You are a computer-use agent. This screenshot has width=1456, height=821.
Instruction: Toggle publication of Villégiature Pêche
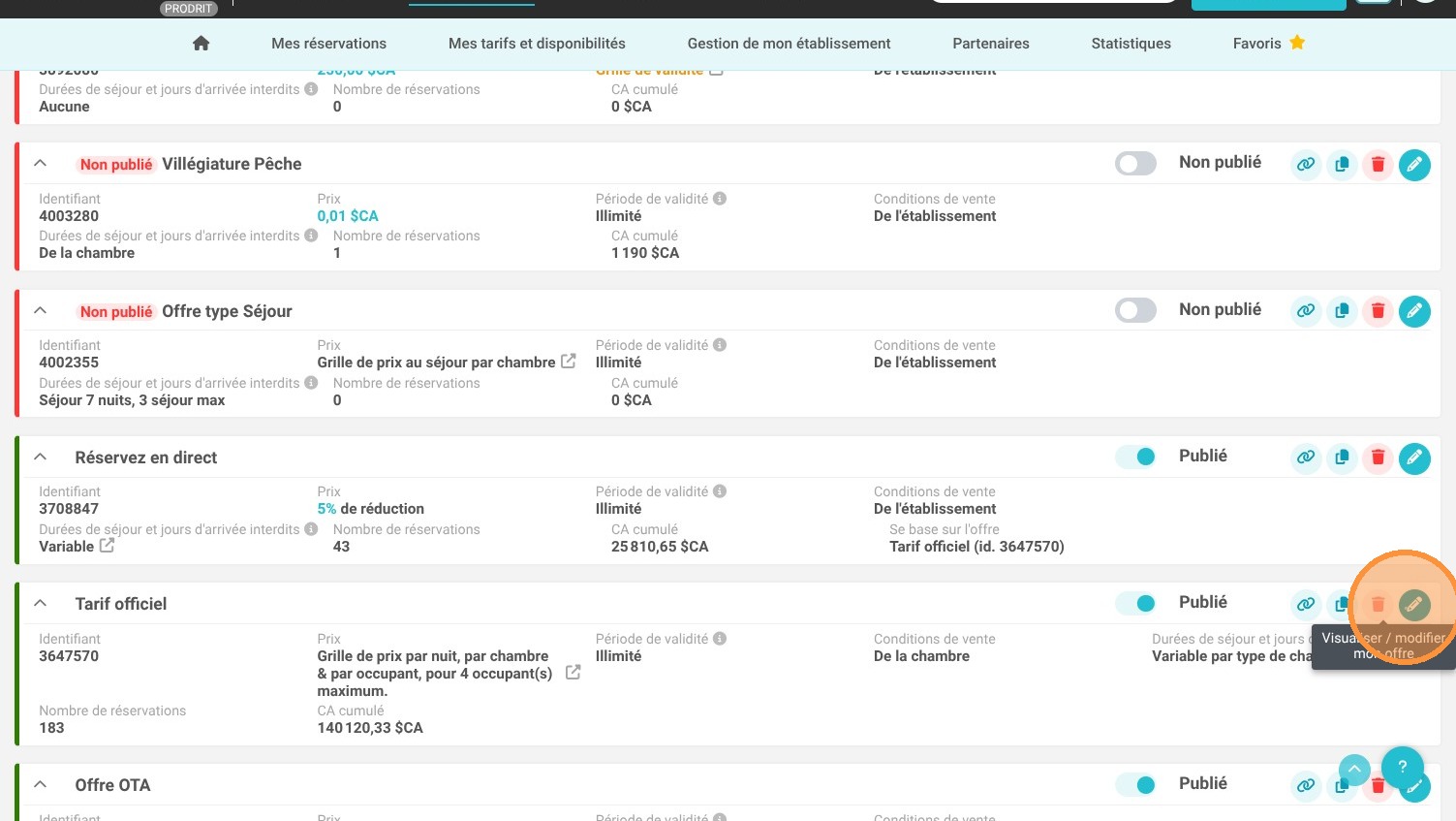pyautogui.click(x=1135, y=164)
